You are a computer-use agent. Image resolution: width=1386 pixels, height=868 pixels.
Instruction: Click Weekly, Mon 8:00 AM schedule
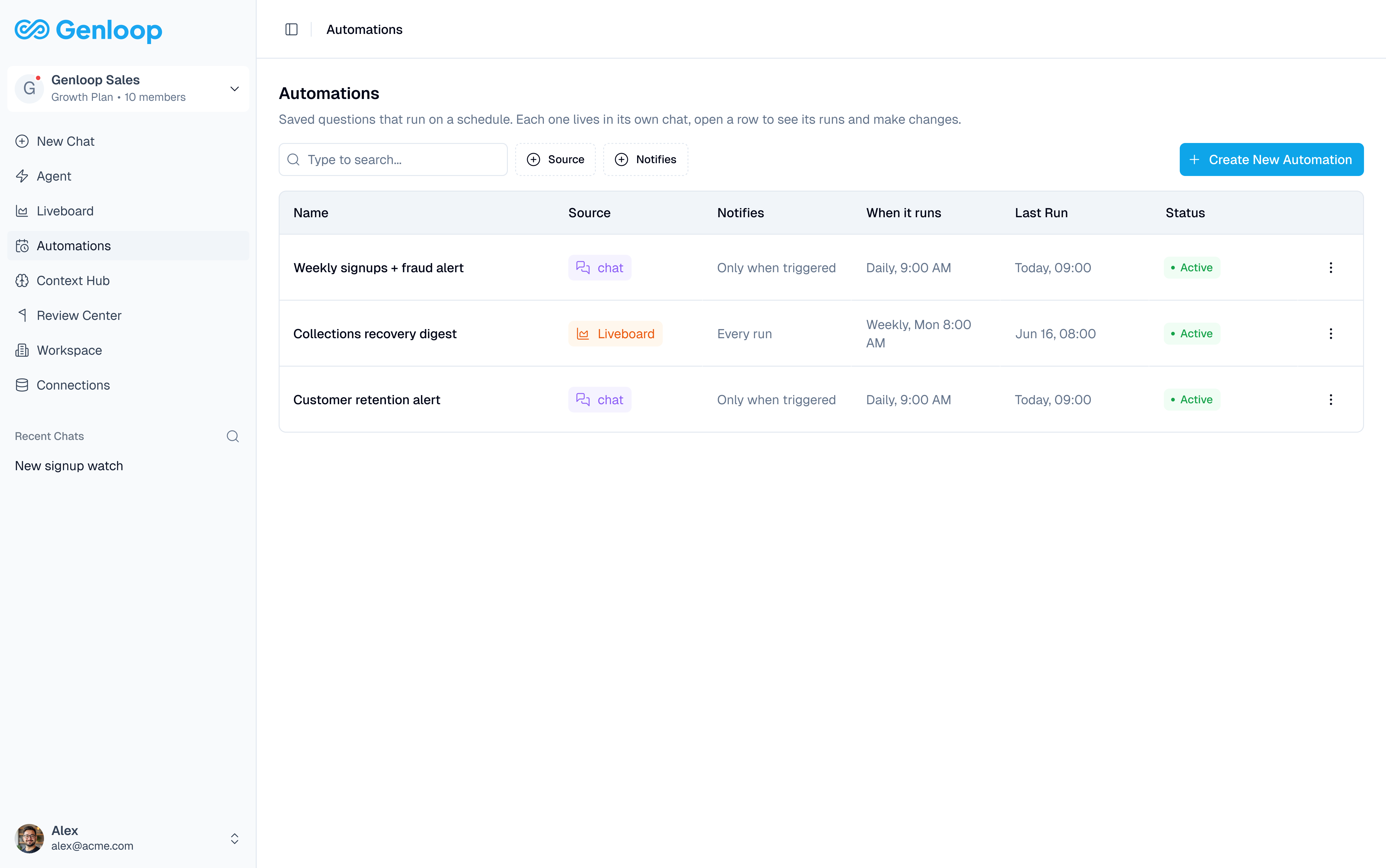point(918,334)
